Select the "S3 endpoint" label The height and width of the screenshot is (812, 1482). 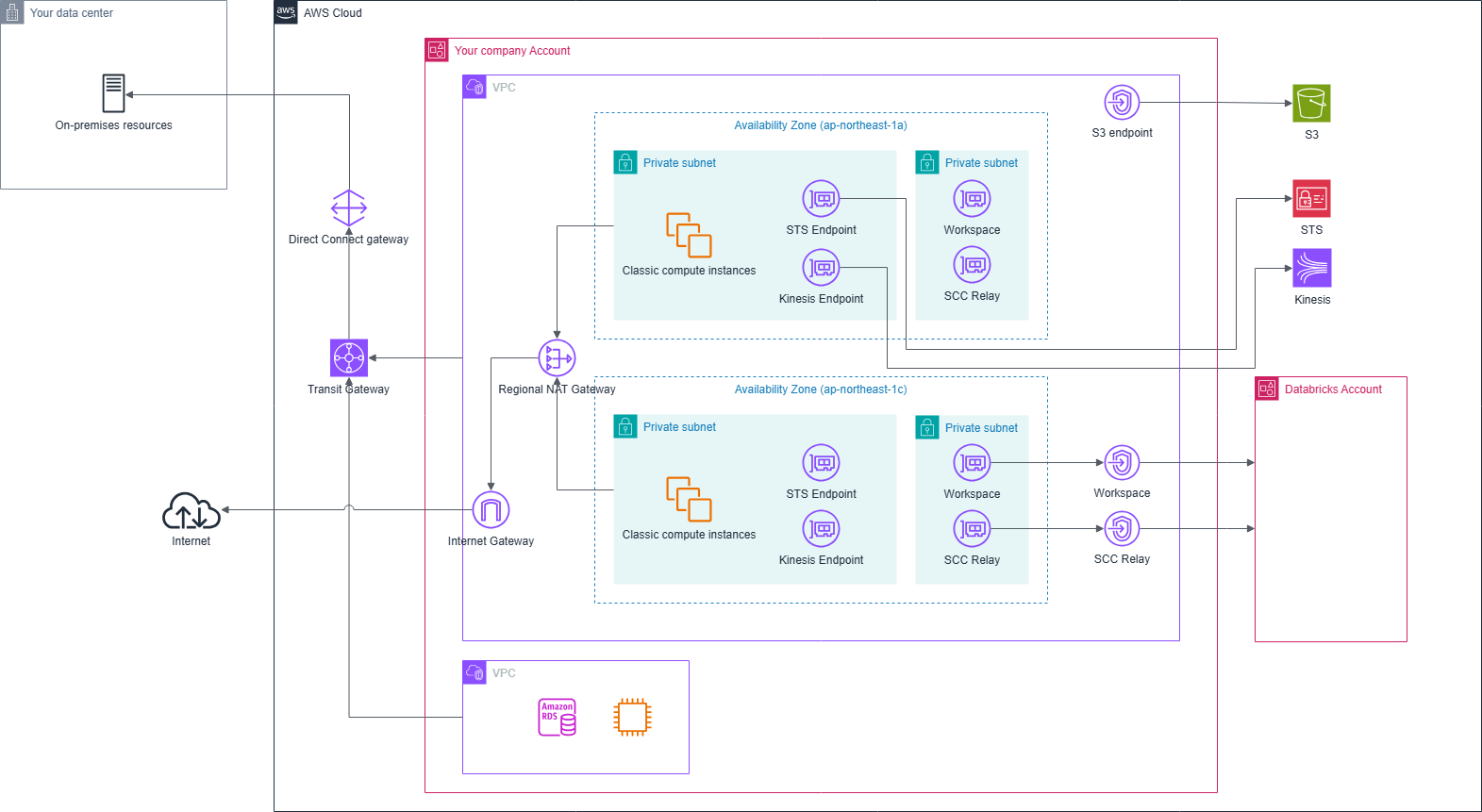[1123, 133]
